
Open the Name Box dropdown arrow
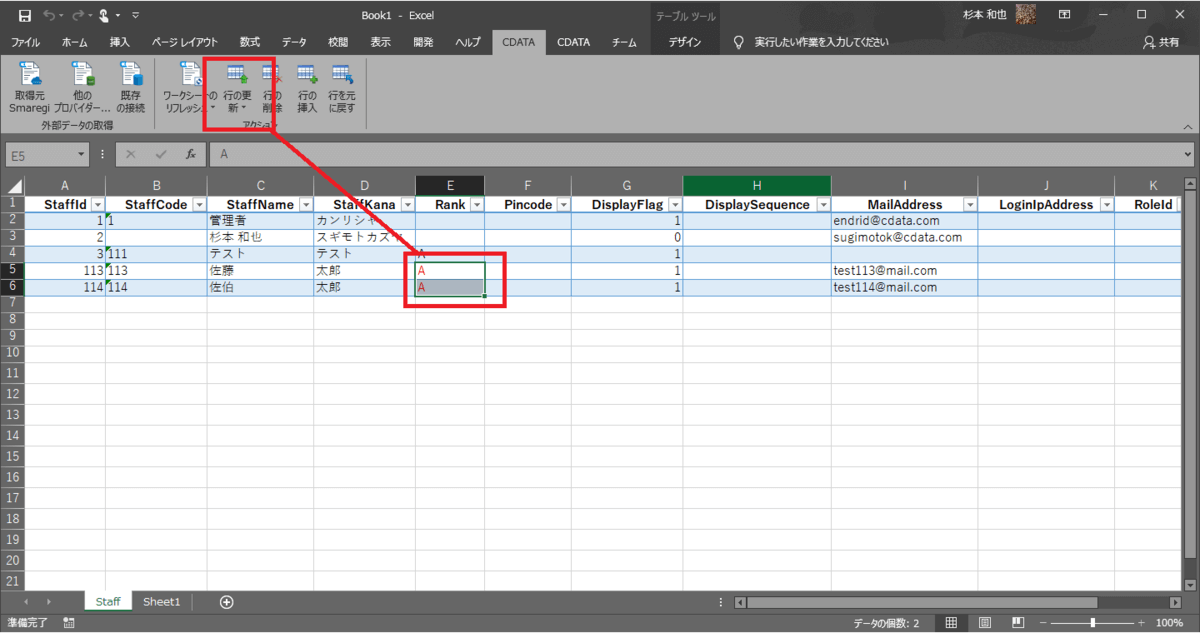(x=82, y=155)
